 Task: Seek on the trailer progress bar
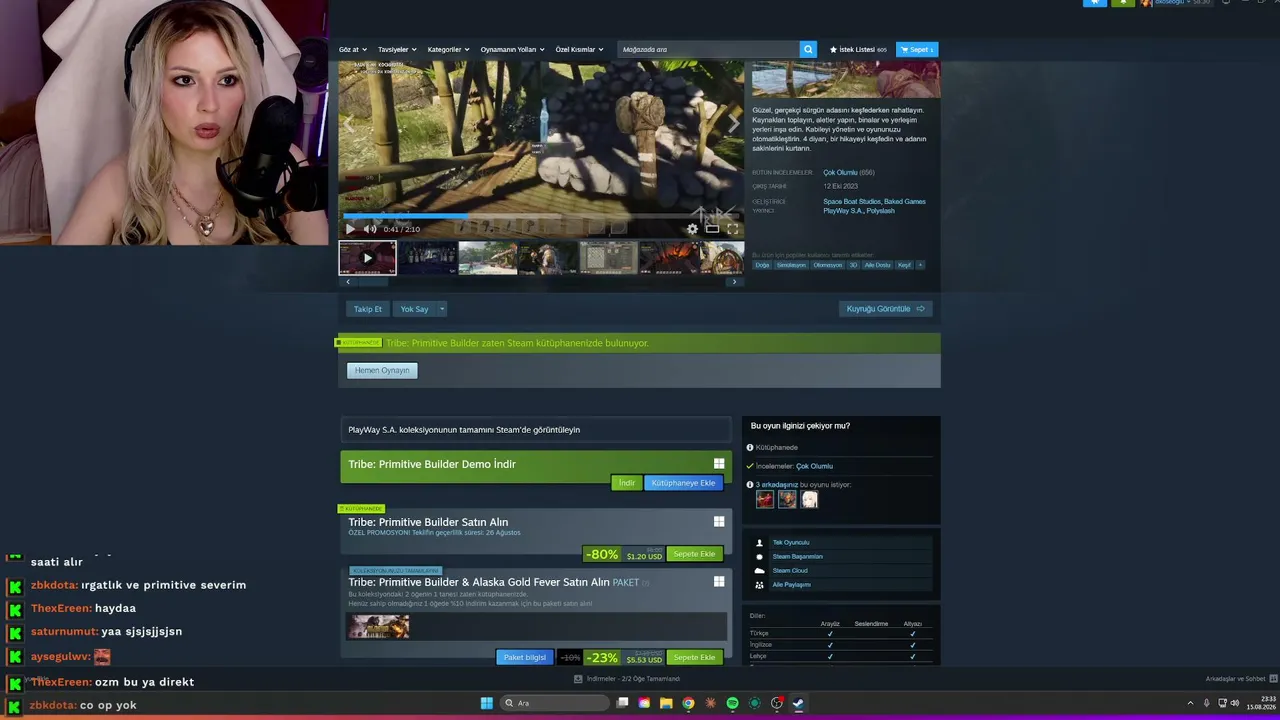[540, 215]
